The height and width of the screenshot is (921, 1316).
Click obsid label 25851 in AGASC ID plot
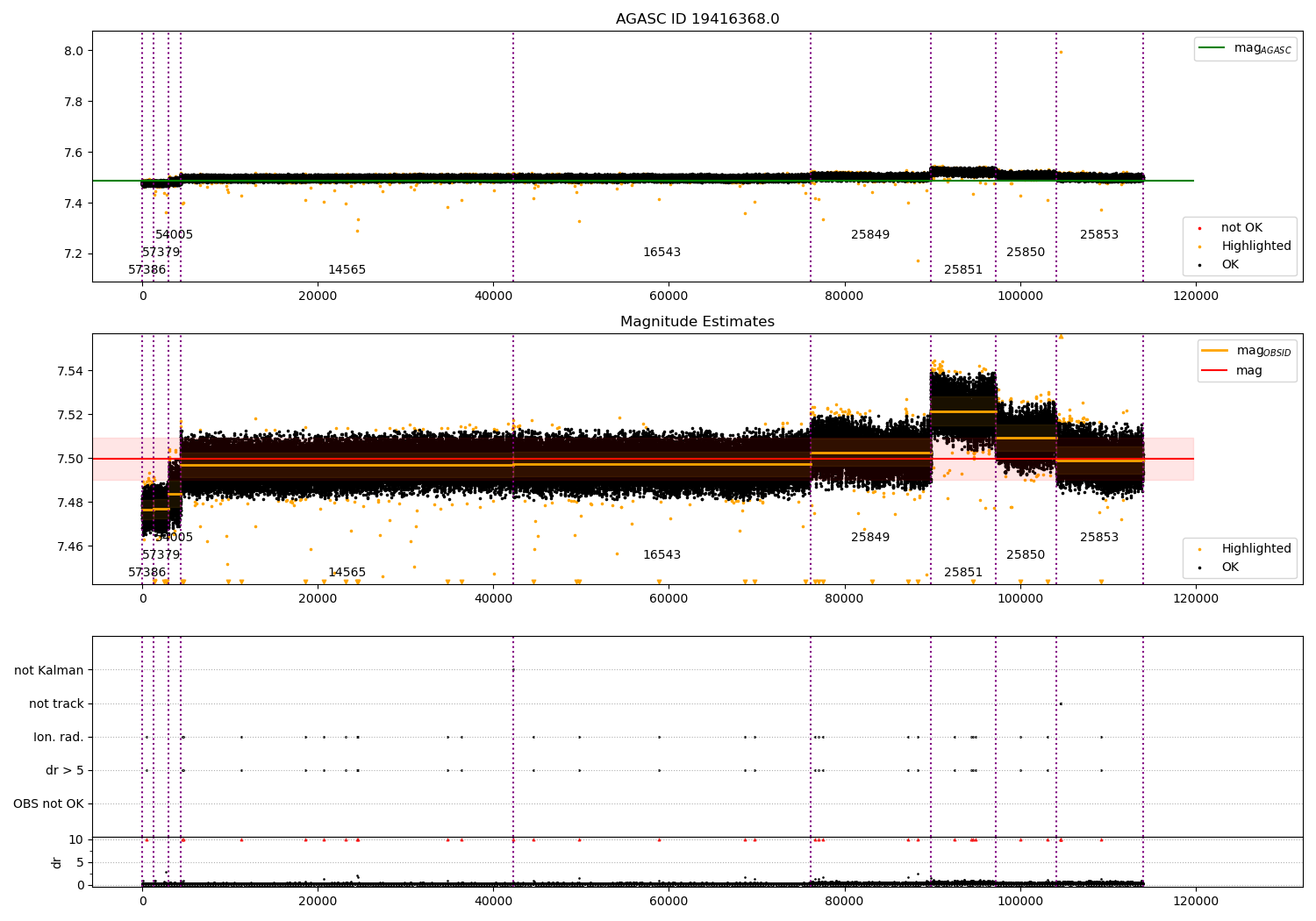(963, 270)
